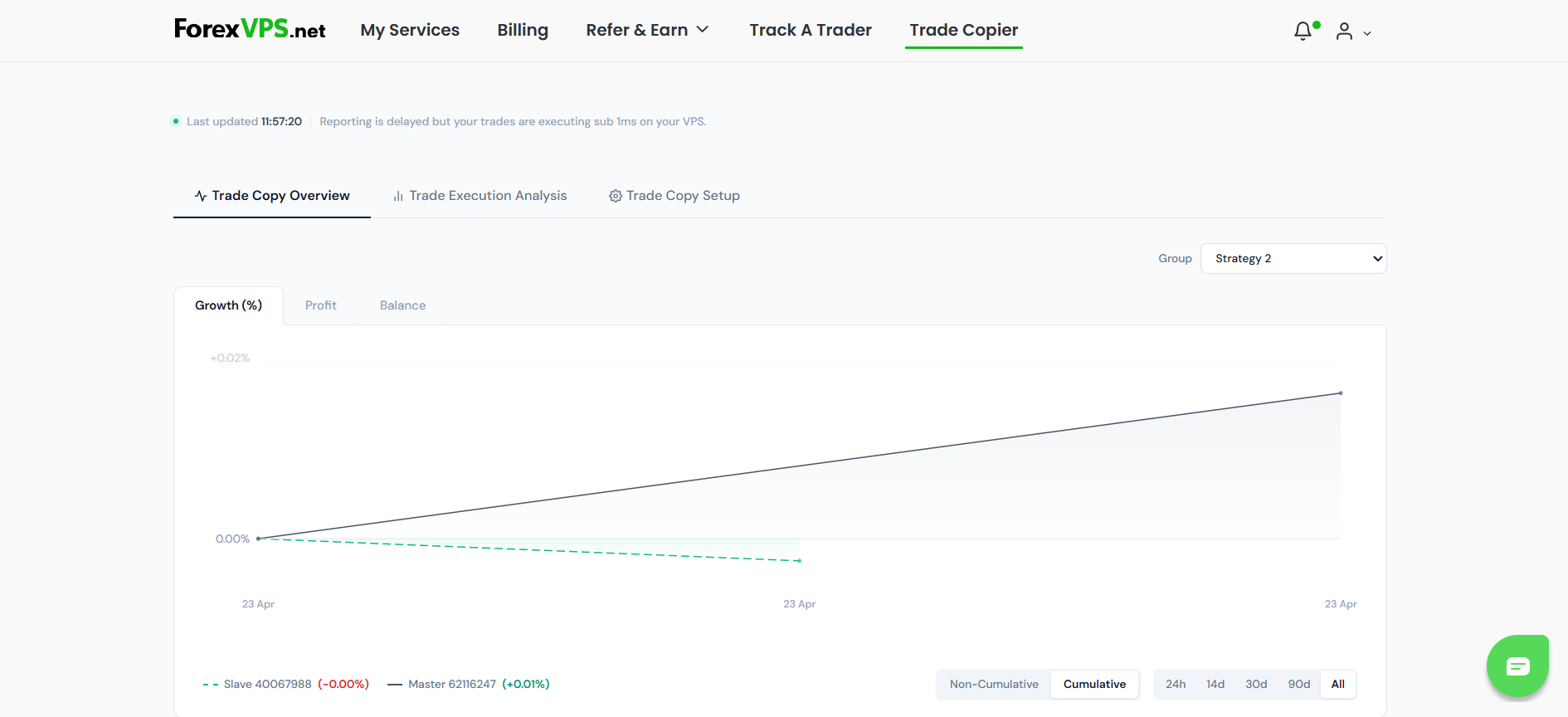Click the Master line end data point
The height and width of the screenshot is (717, 1568).
(1341, 393)
